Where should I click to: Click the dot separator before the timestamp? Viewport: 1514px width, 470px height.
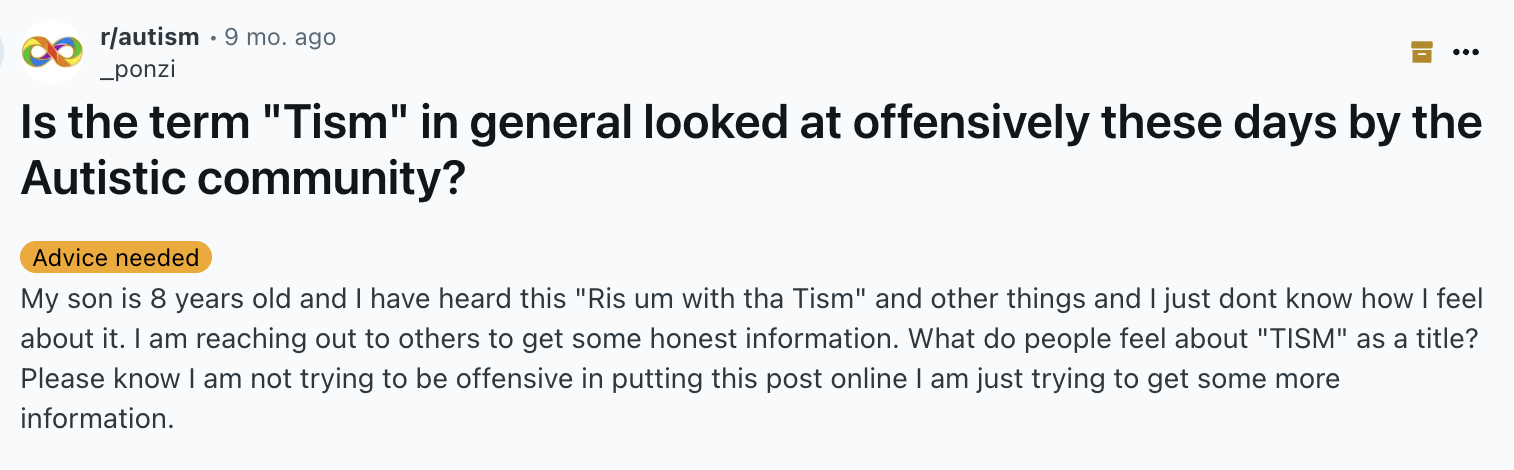point(212,38)
